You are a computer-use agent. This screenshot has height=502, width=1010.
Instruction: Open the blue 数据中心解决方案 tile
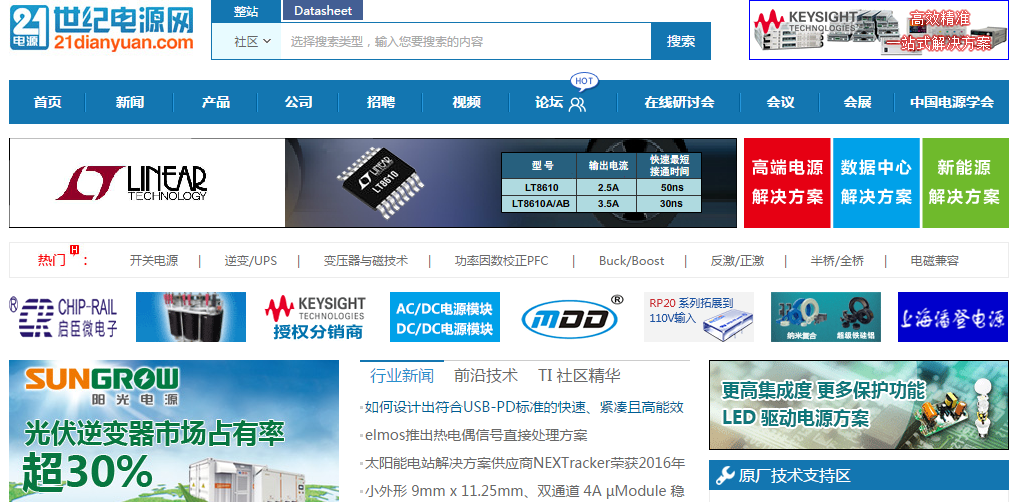click(876, 183)
